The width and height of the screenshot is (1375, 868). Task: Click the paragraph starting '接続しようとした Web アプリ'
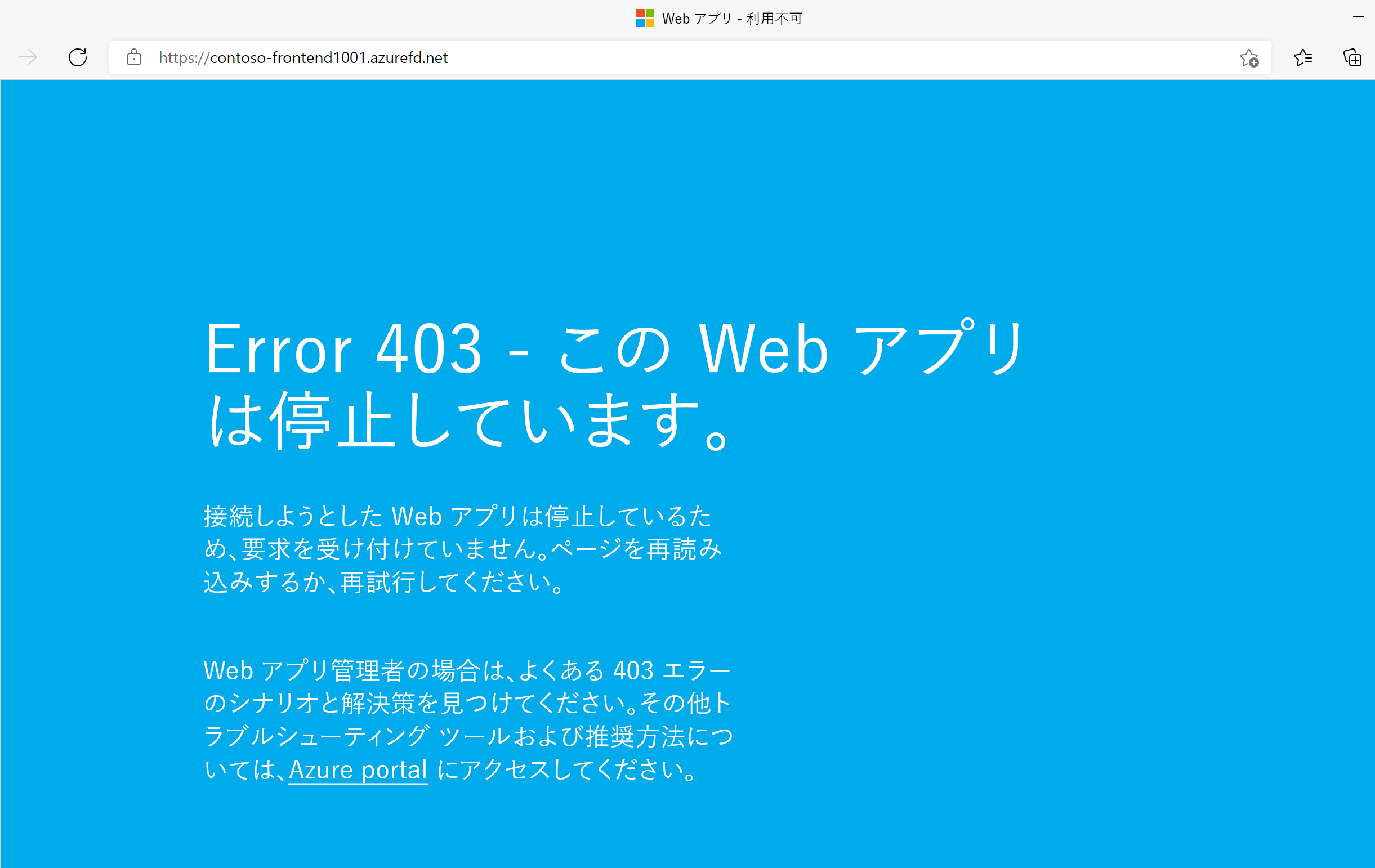pos(463,549)
